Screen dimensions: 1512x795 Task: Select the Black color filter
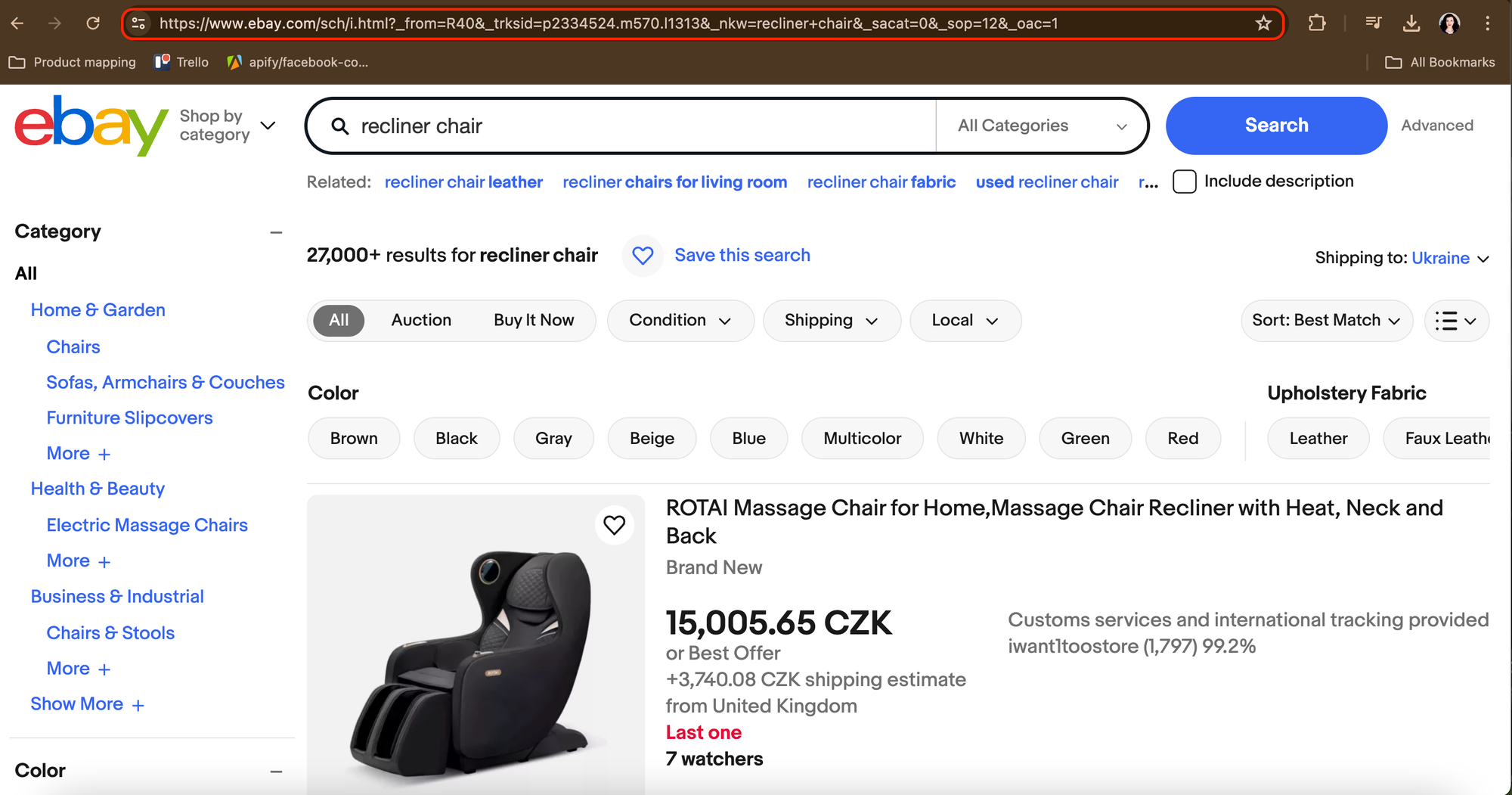point(456,438)
